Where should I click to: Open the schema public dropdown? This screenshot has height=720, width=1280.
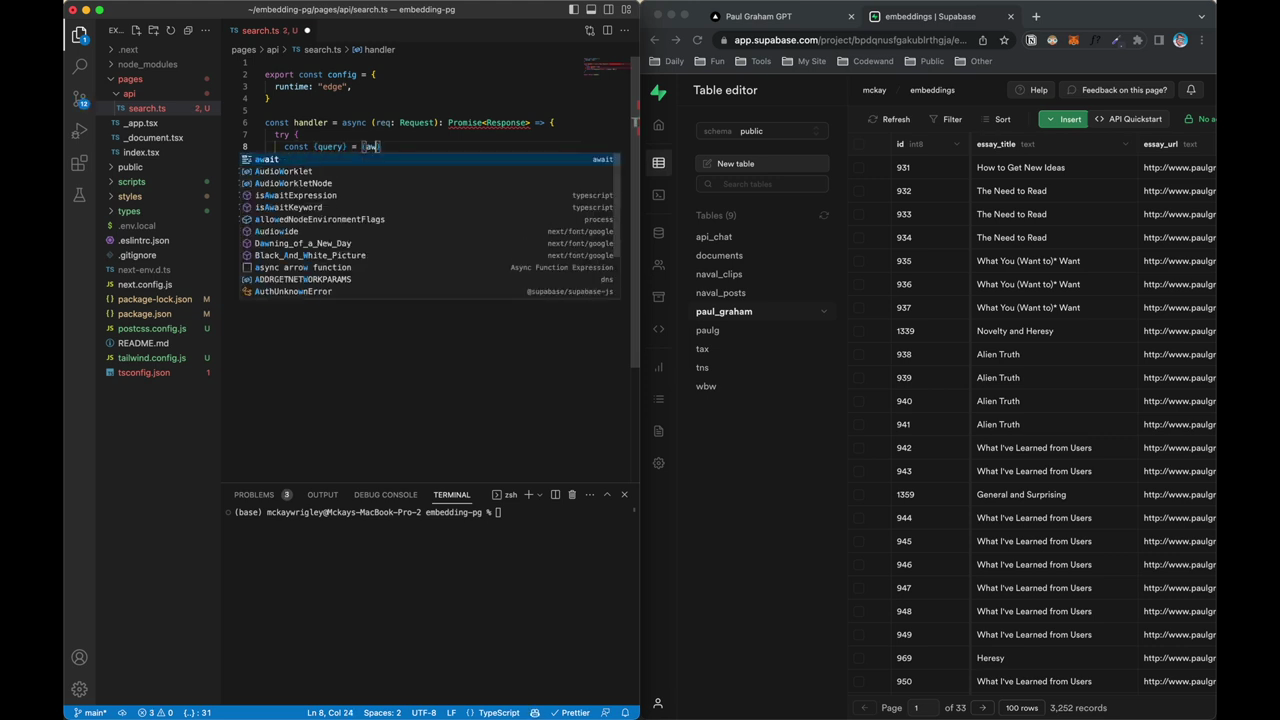point(762,131)
